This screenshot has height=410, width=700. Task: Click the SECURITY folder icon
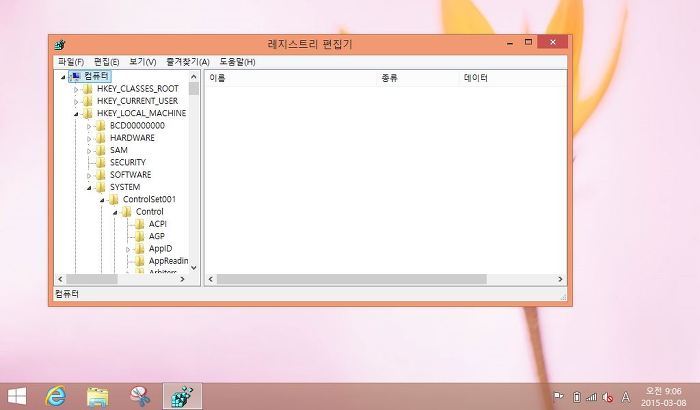pyautogui.click(x=101, y=163)
